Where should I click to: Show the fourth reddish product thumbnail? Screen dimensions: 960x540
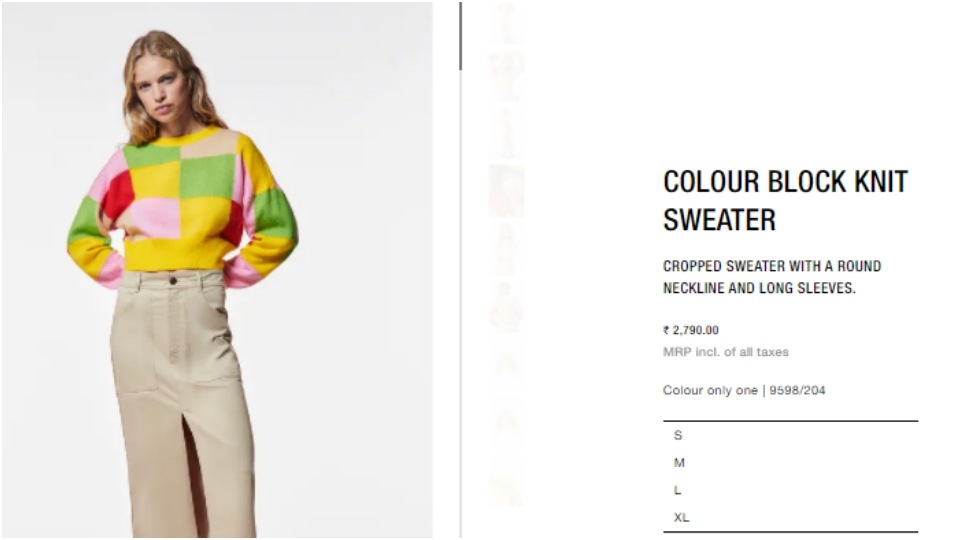point(506,191)
